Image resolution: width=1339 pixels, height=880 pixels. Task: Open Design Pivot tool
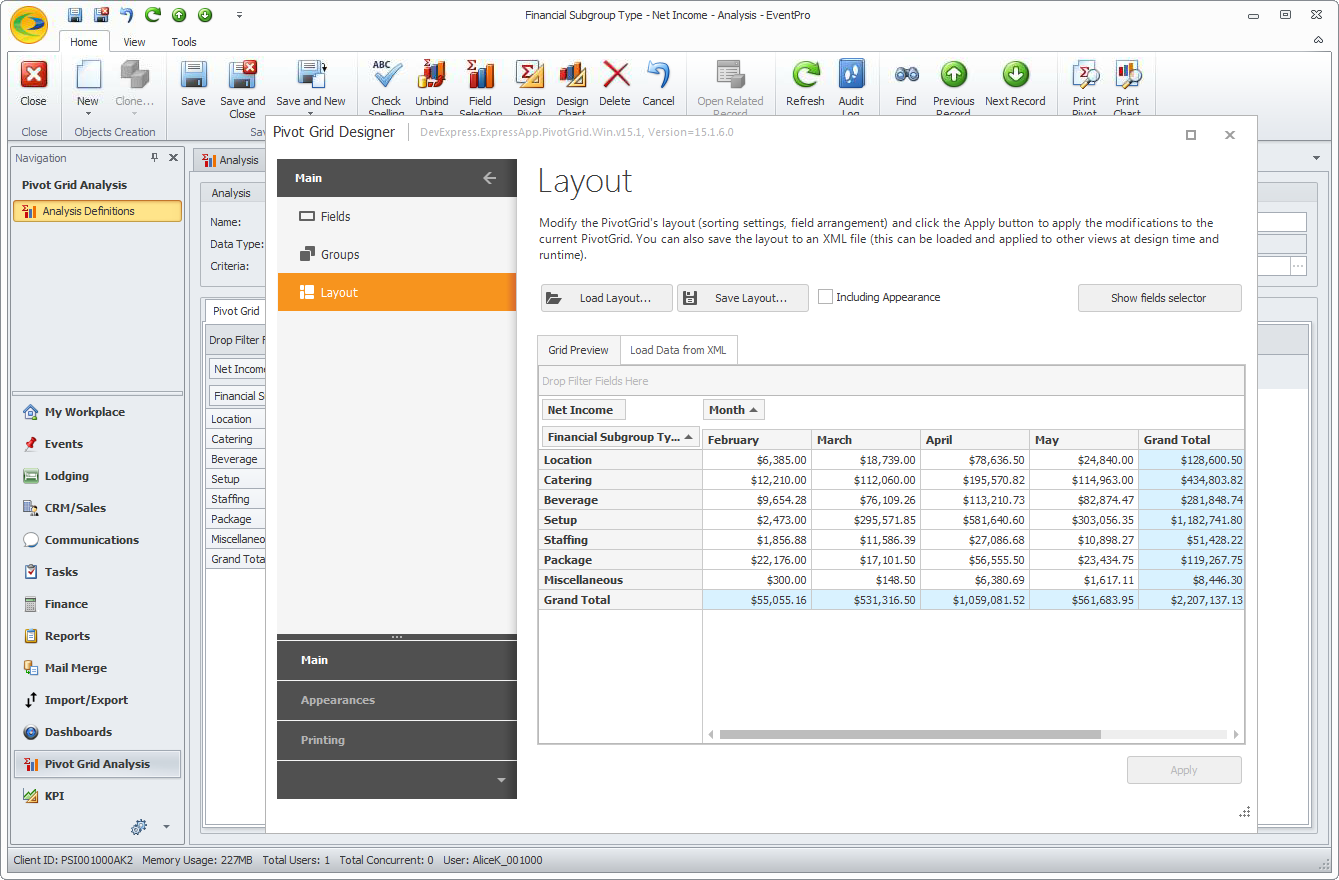[x=529, y=76]
